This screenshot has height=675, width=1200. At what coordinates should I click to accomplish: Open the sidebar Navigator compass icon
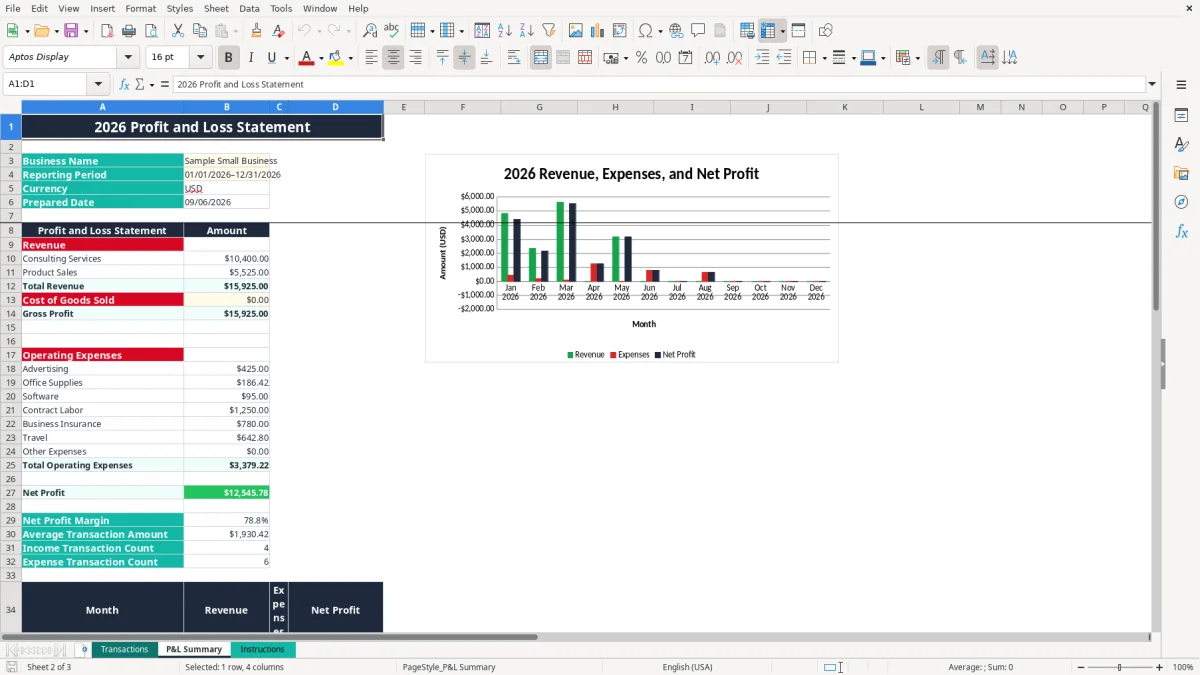coord(1181,202)
